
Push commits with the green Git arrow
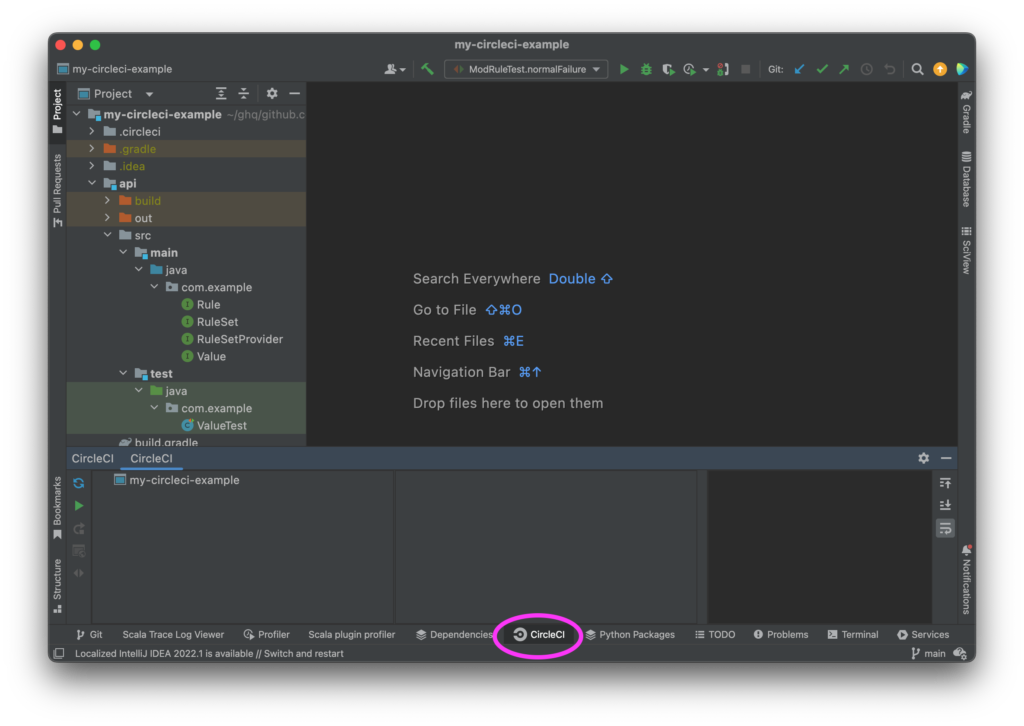click(x=844, y=69)
